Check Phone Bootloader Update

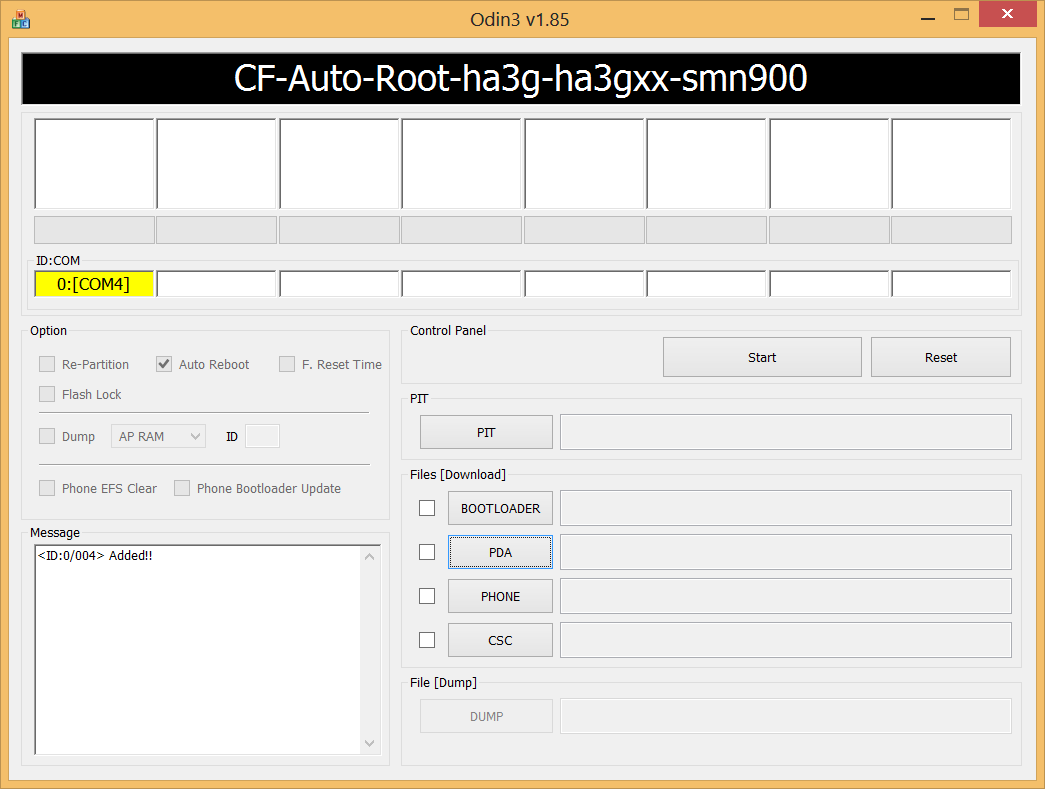(181, 488)
